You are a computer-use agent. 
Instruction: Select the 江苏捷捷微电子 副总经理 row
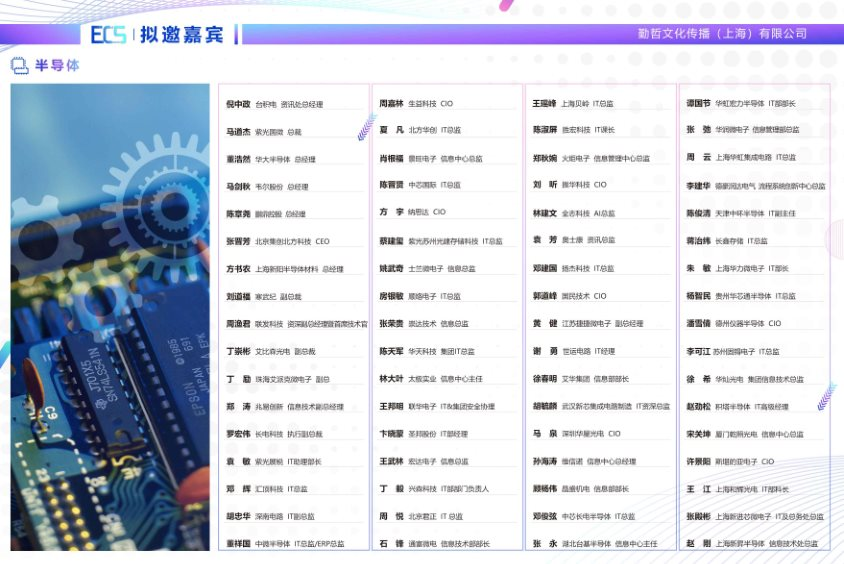point(588,323)
